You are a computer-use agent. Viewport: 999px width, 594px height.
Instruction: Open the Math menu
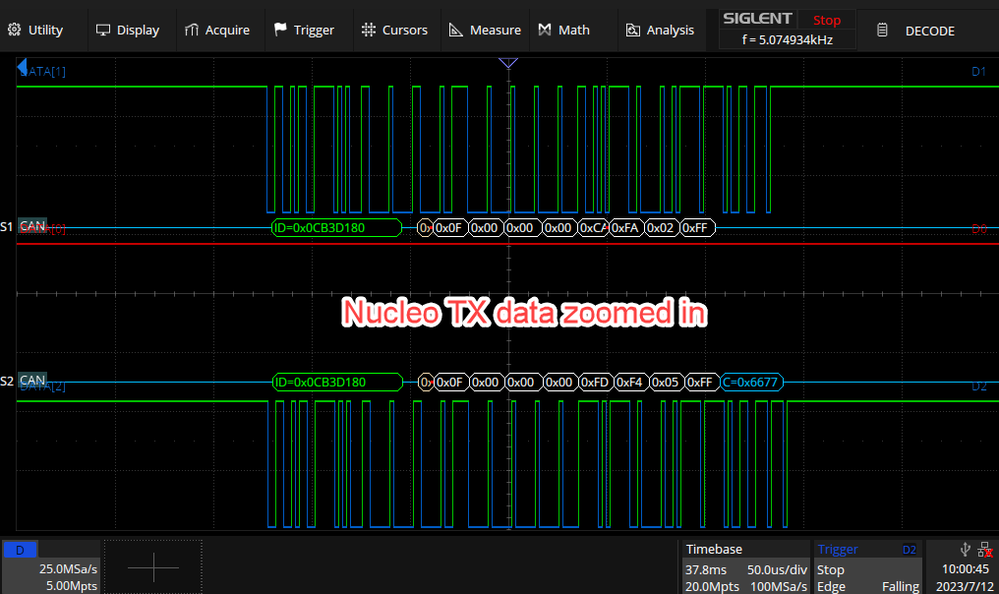point(564,30)
